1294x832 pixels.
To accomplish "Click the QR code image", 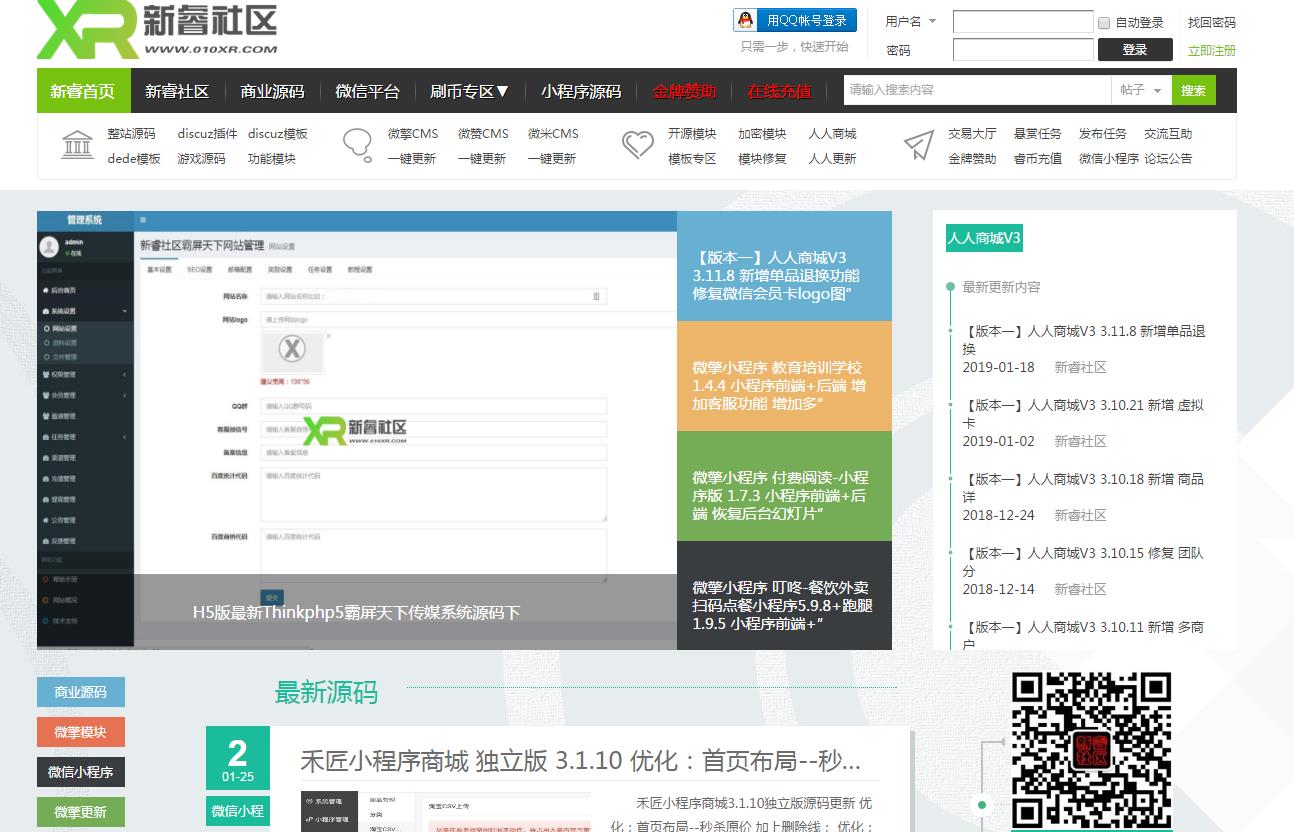I will 1091,750.
